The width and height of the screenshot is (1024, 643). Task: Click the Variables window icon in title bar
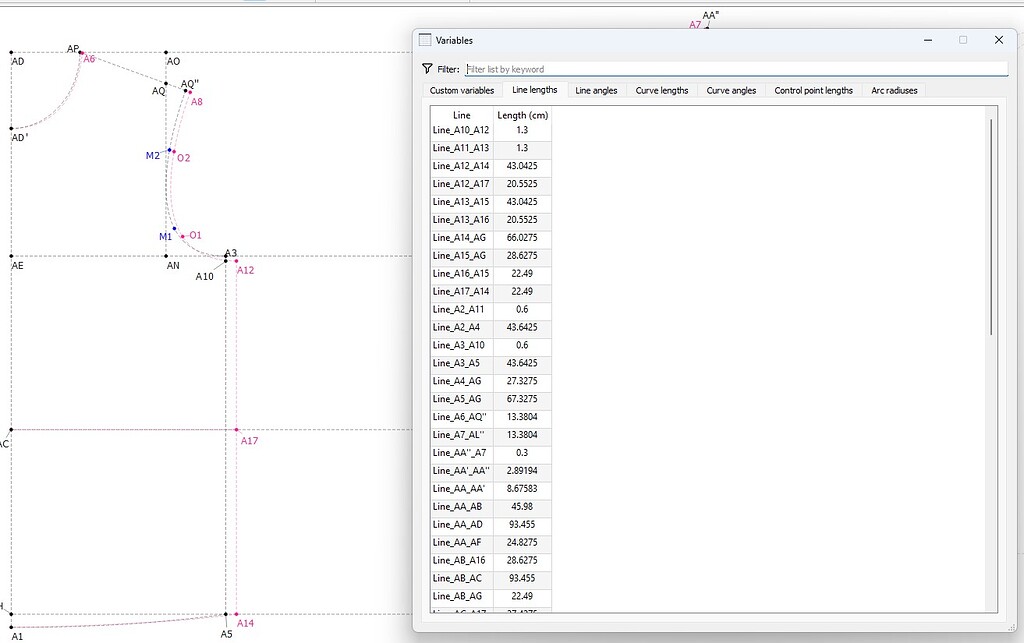pos(425,40)
